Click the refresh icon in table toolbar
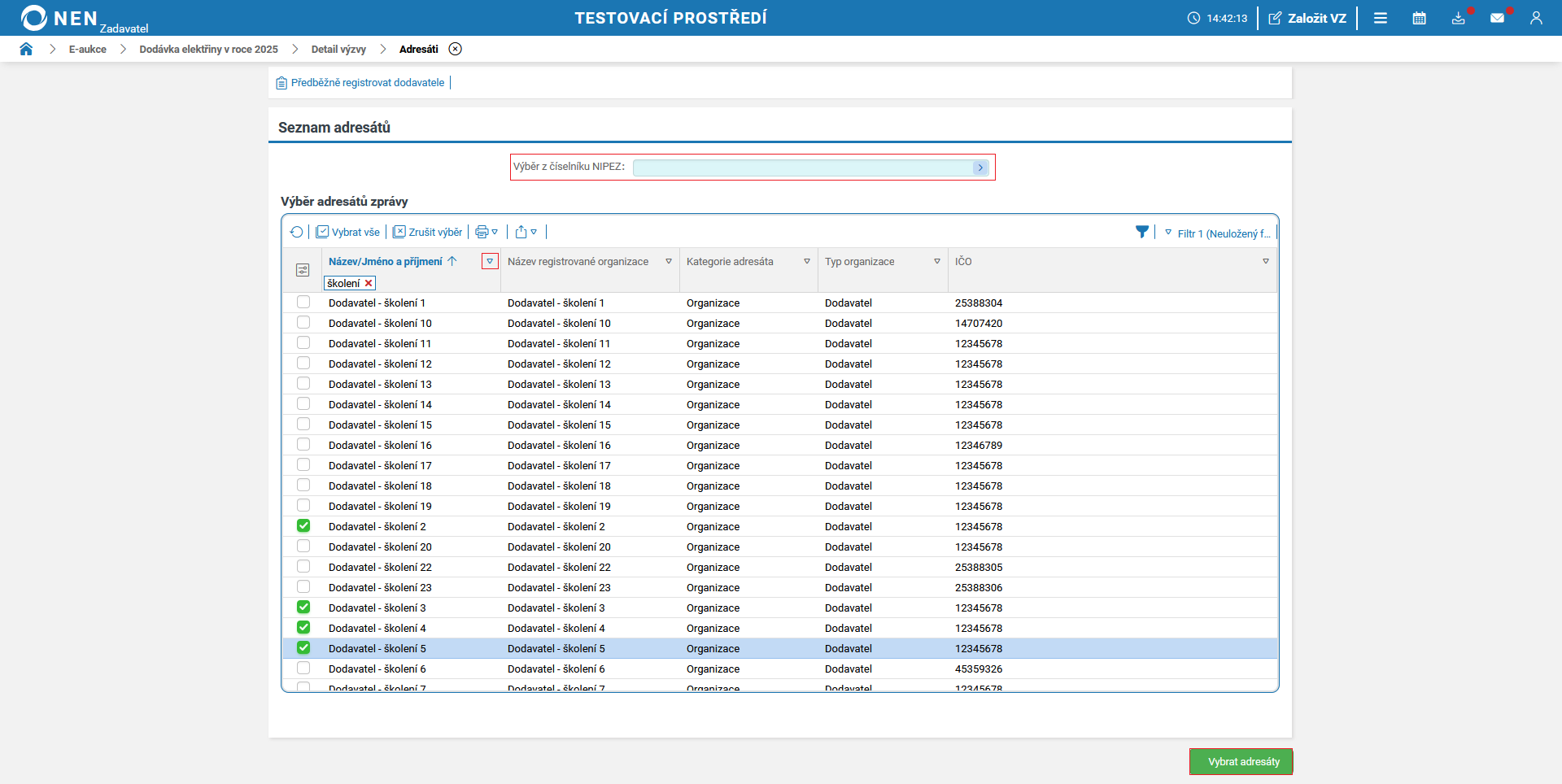The height and width of the screenshot is (784, 1562). (x=296, y=232)
